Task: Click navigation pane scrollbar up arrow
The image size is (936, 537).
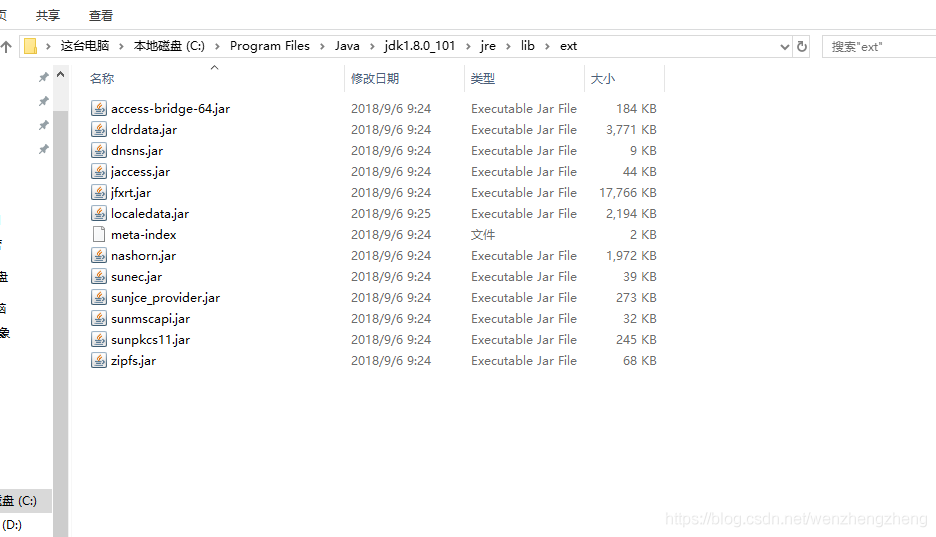Action: (60, 75)
